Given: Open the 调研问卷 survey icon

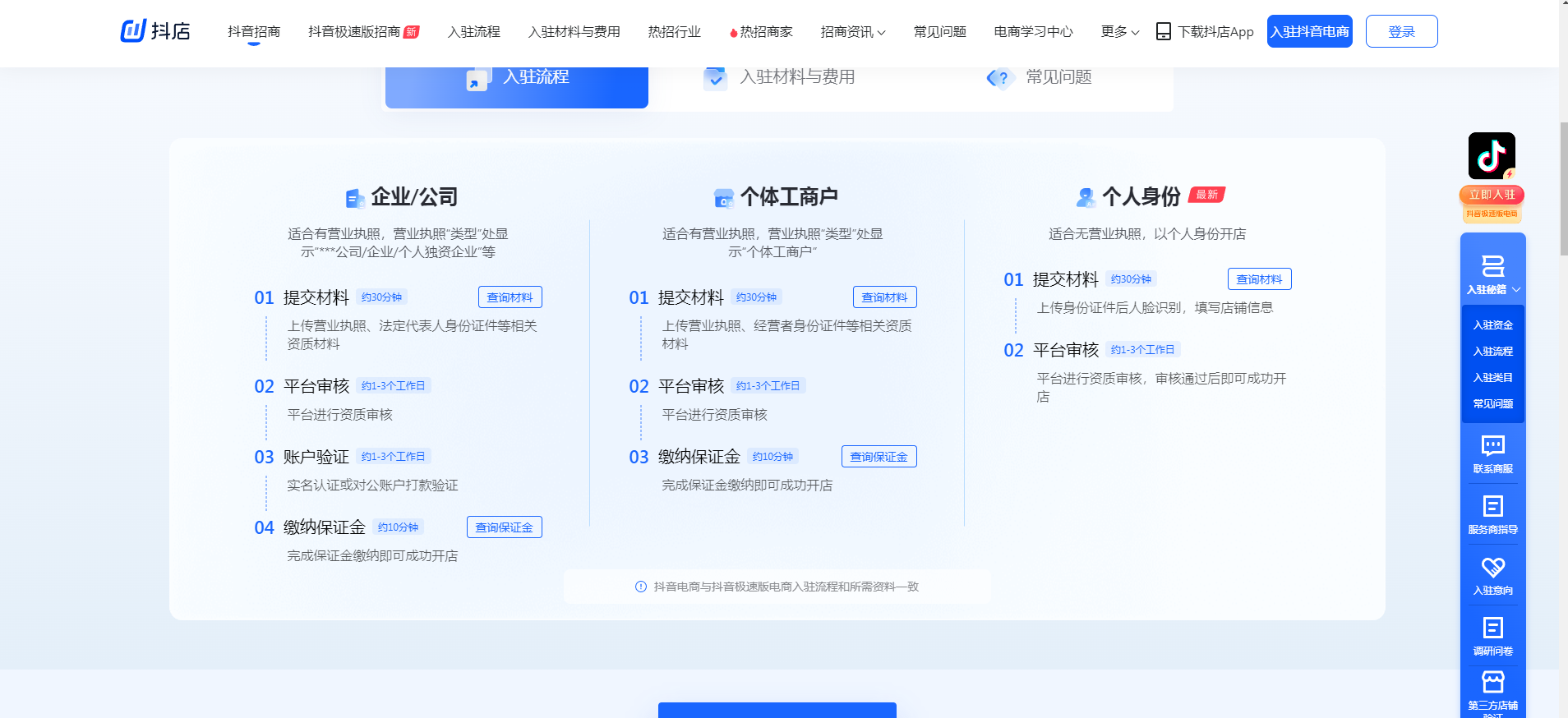Looking at the screenshot, I should point(1492,628).
